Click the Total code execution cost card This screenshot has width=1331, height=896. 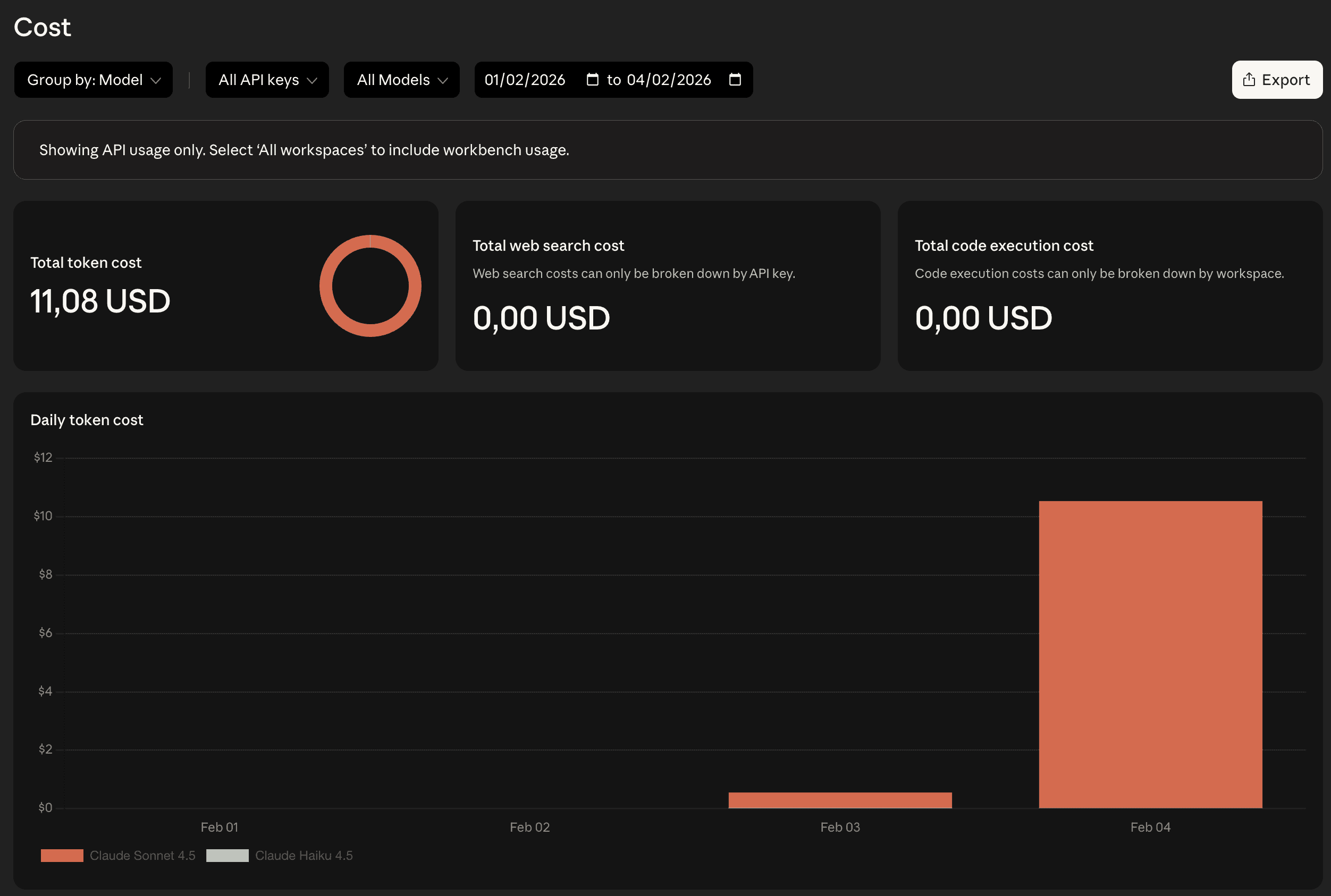(1109, 286)
